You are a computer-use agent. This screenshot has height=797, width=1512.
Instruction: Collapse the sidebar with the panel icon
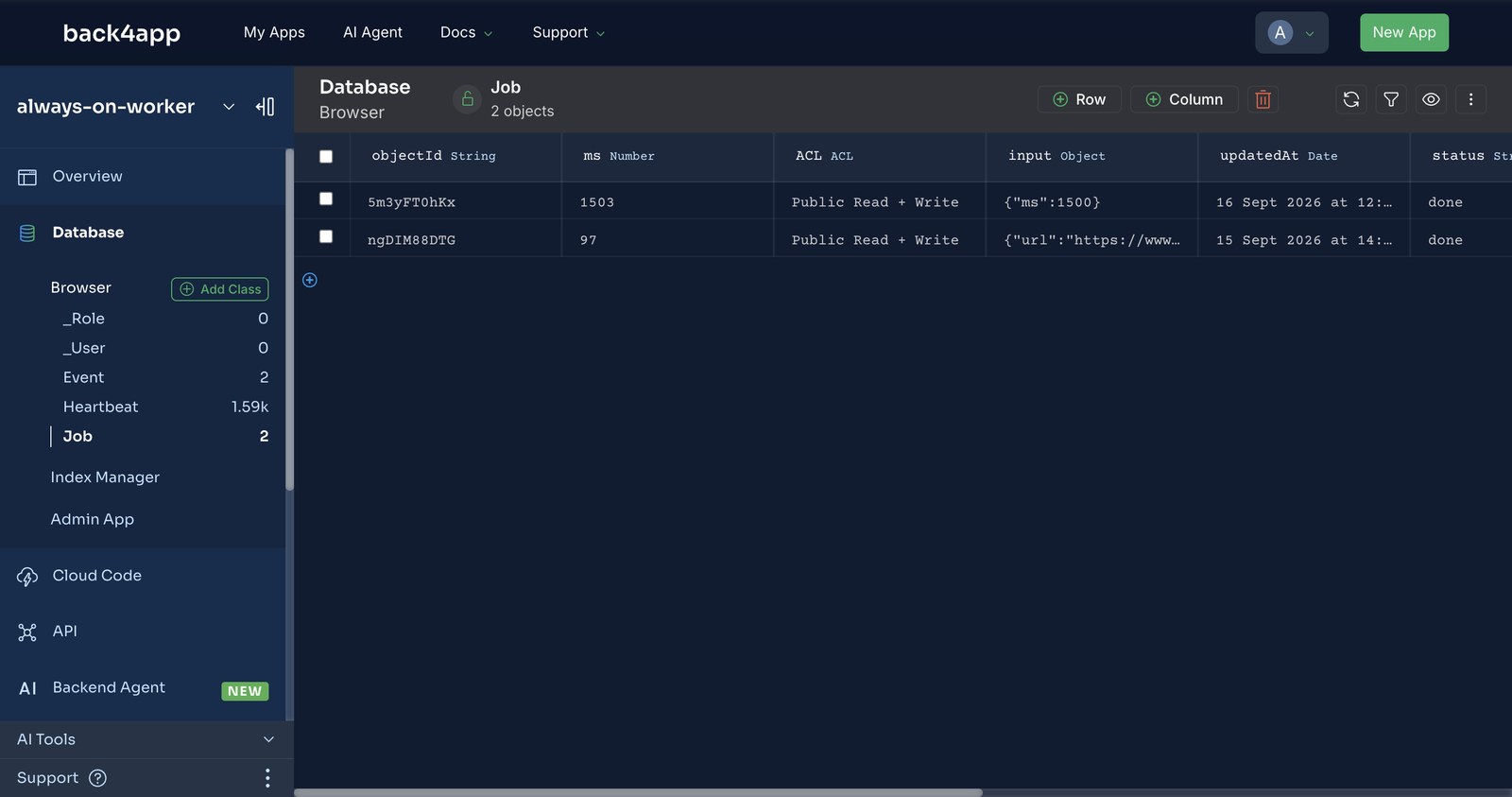click(x=266, y=107)
